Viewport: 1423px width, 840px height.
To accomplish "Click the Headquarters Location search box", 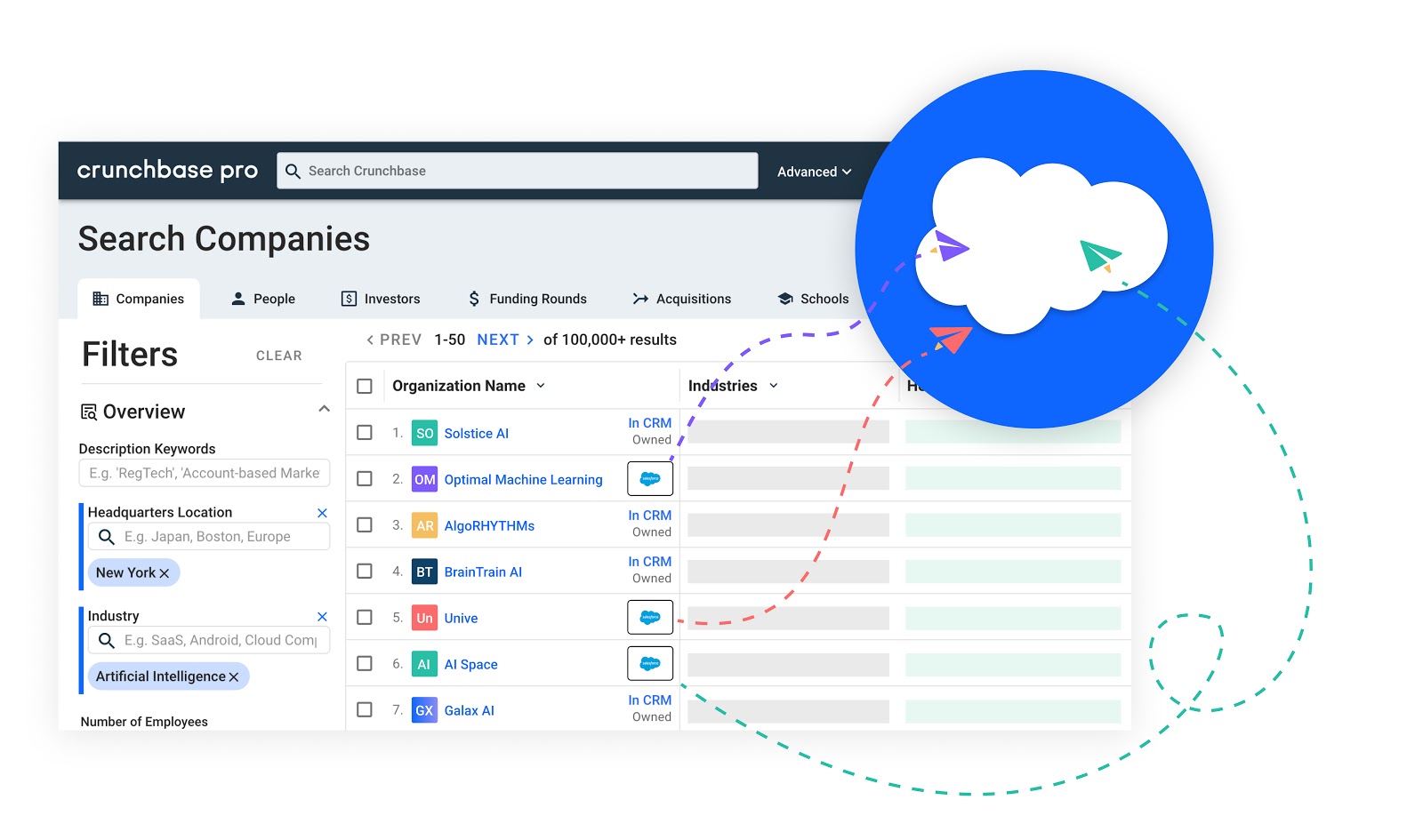I will [209, 537].
